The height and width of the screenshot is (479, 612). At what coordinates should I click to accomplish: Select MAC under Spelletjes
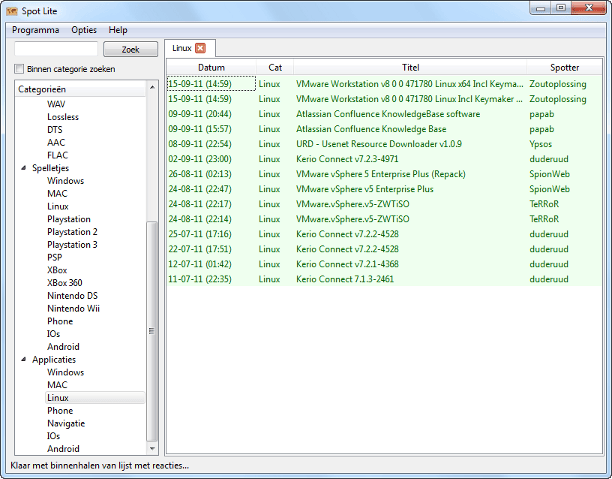click(x=57, y=194)
